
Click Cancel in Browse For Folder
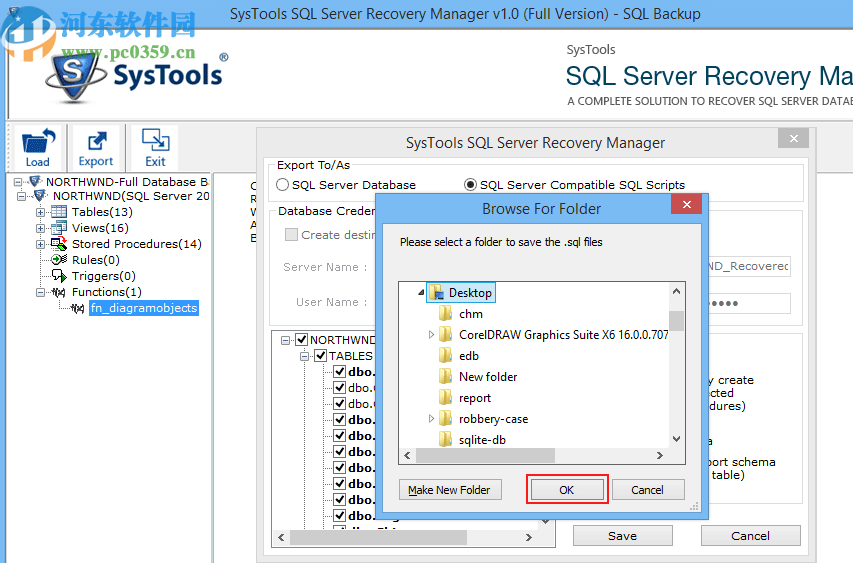(648, 490)
